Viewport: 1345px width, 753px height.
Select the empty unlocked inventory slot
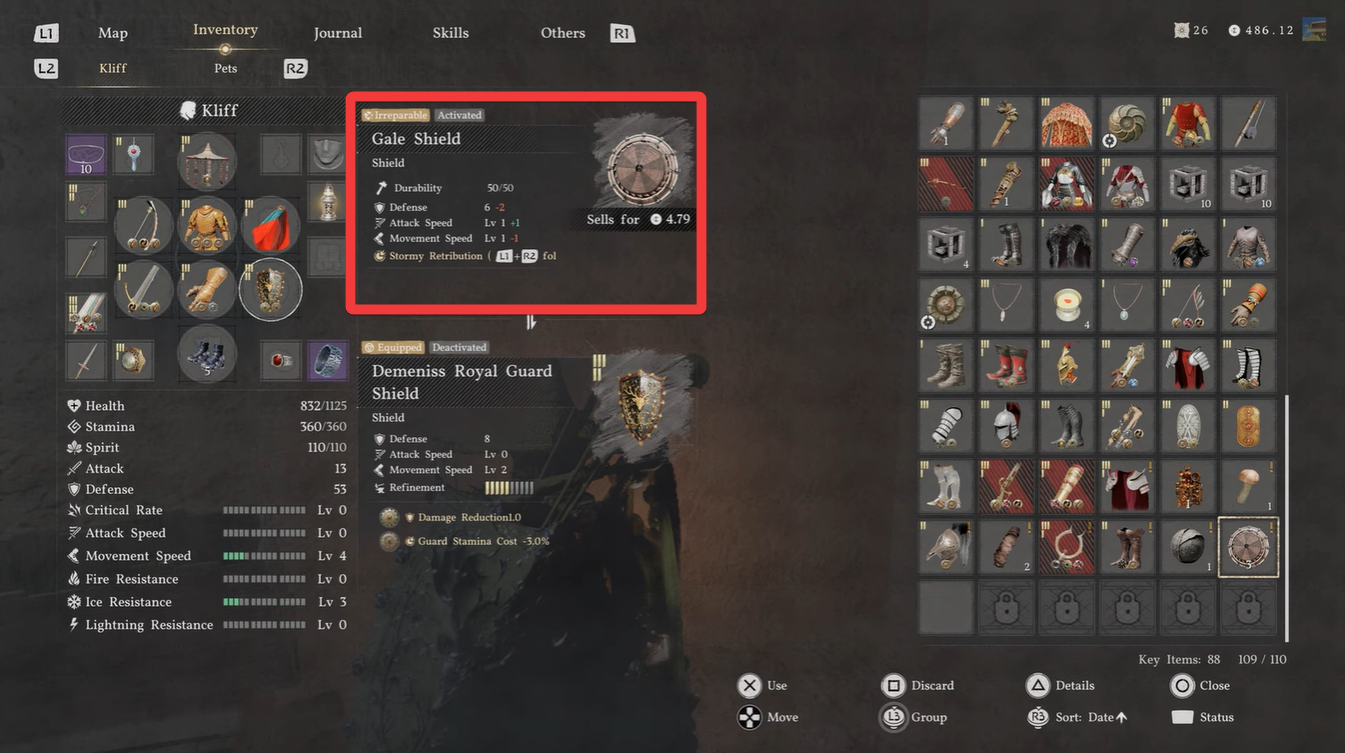coord(945,607)
